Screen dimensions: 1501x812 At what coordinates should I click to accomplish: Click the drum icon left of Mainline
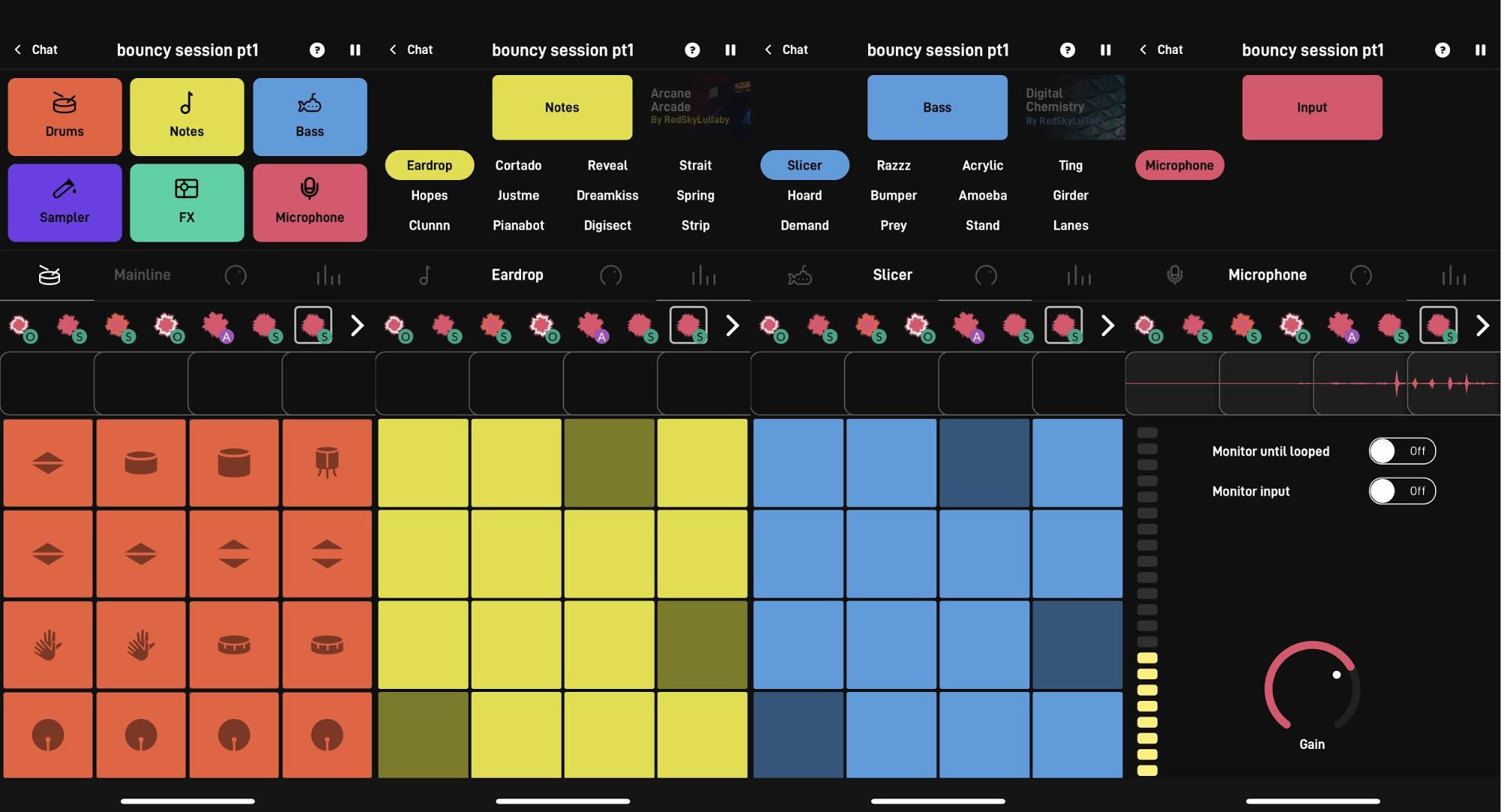(x=49, y=275)
